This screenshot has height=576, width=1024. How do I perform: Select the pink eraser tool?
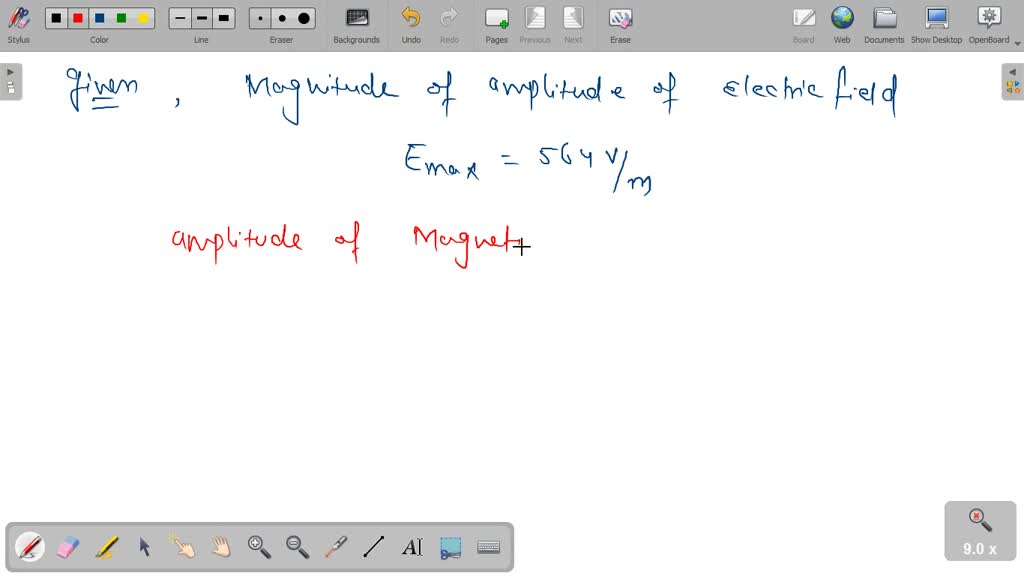click(x=68, y=547)
